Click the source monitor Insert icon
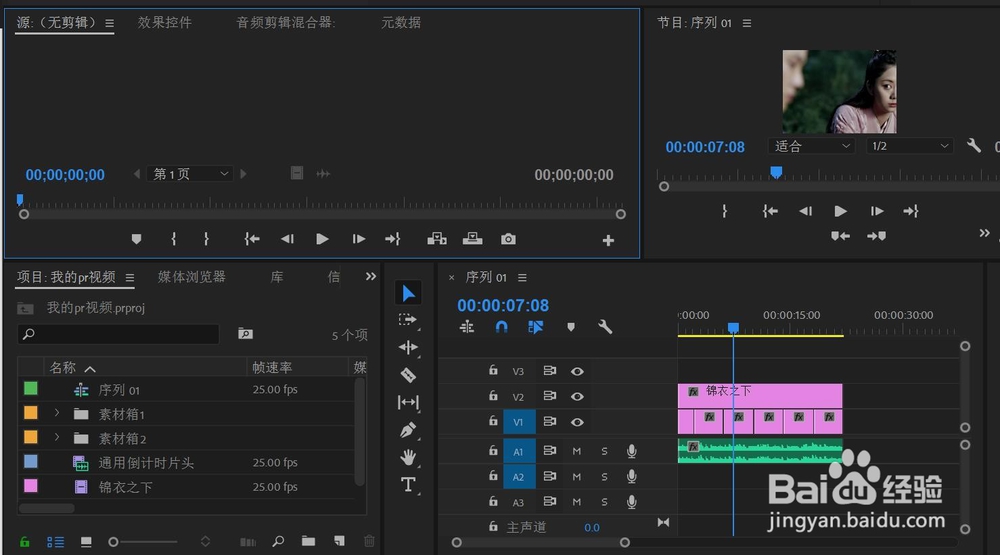This screenshot has width=1000, height=555. coord(437,239)
